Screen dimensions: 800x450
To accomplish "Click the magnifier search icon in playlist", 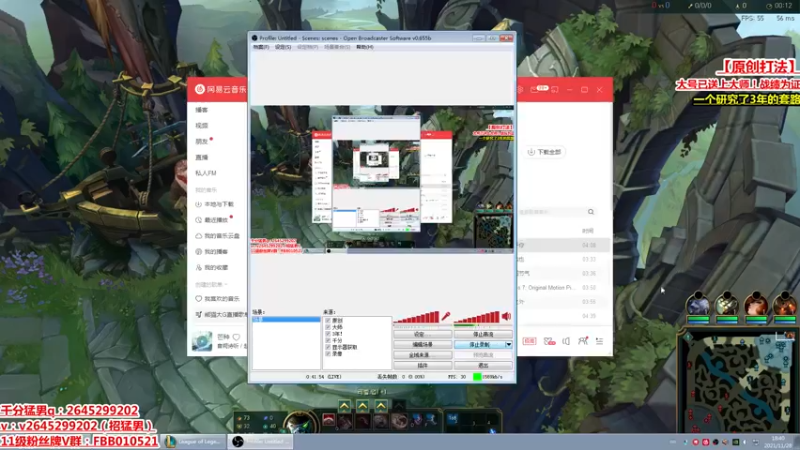I will [591, 212].
